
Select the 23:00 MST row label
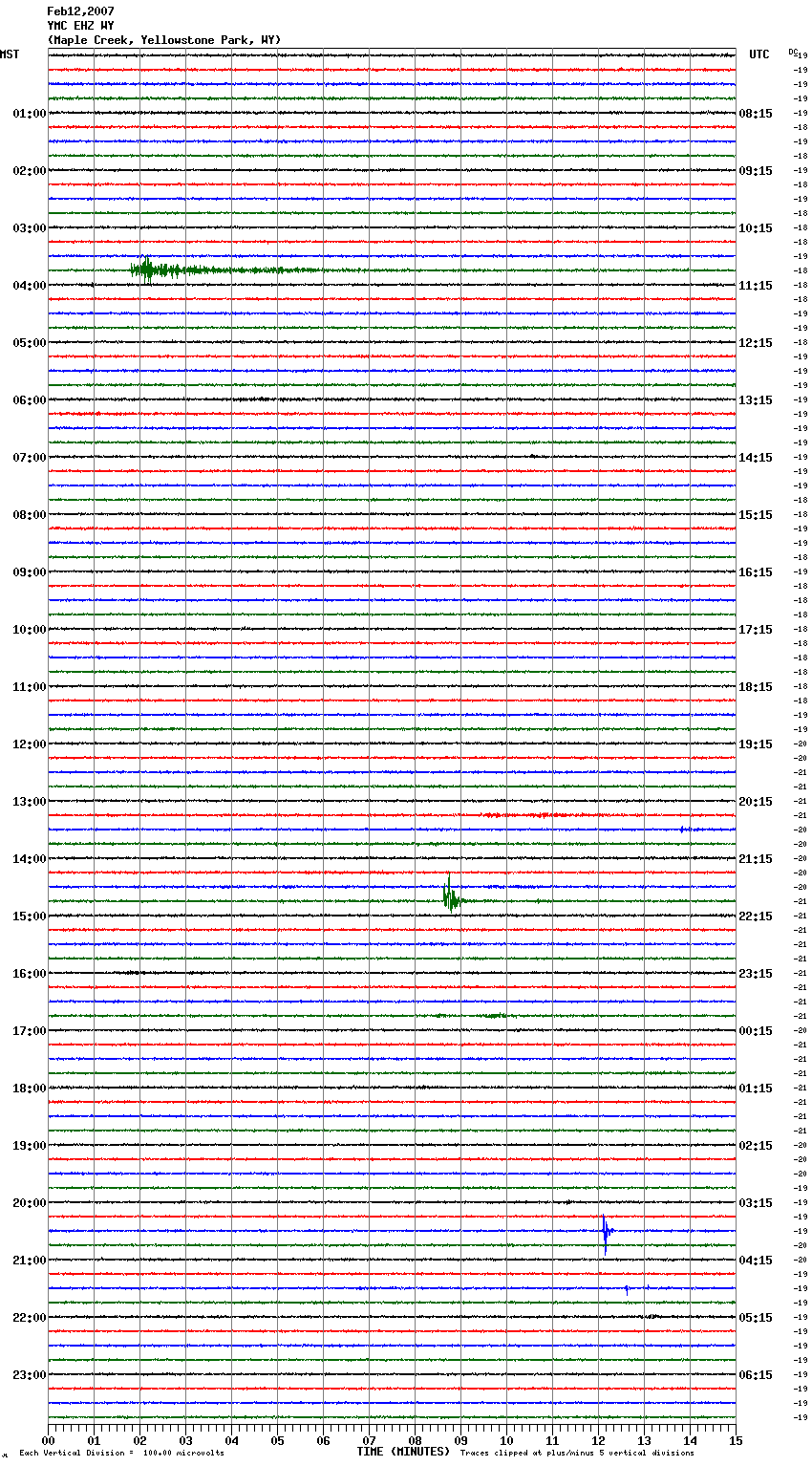pyautogui.click(x=30, y=1375)
